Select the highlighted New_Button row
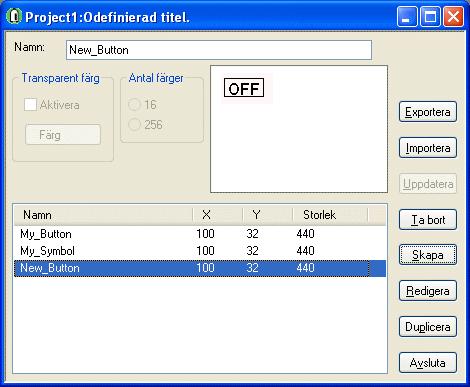470x387 pixels. 200,268
